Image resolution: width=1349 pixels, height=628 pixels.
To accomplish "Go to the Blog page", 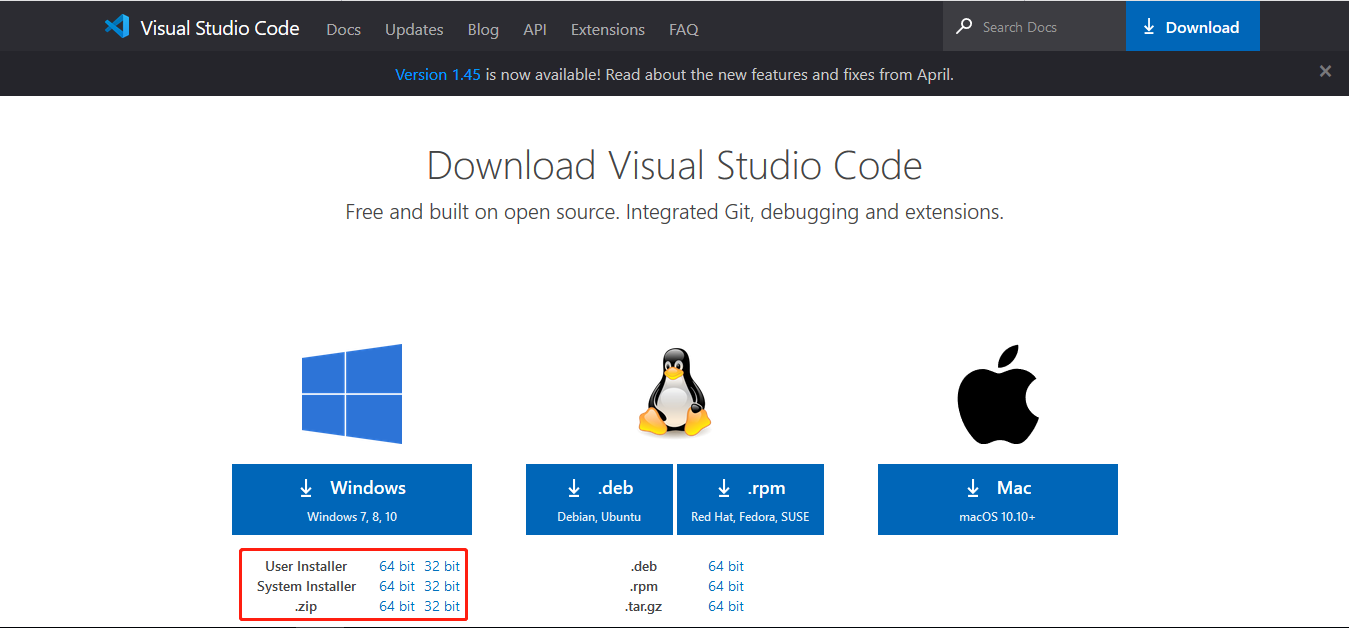I will pyautogui.click(x=483, y=29).
